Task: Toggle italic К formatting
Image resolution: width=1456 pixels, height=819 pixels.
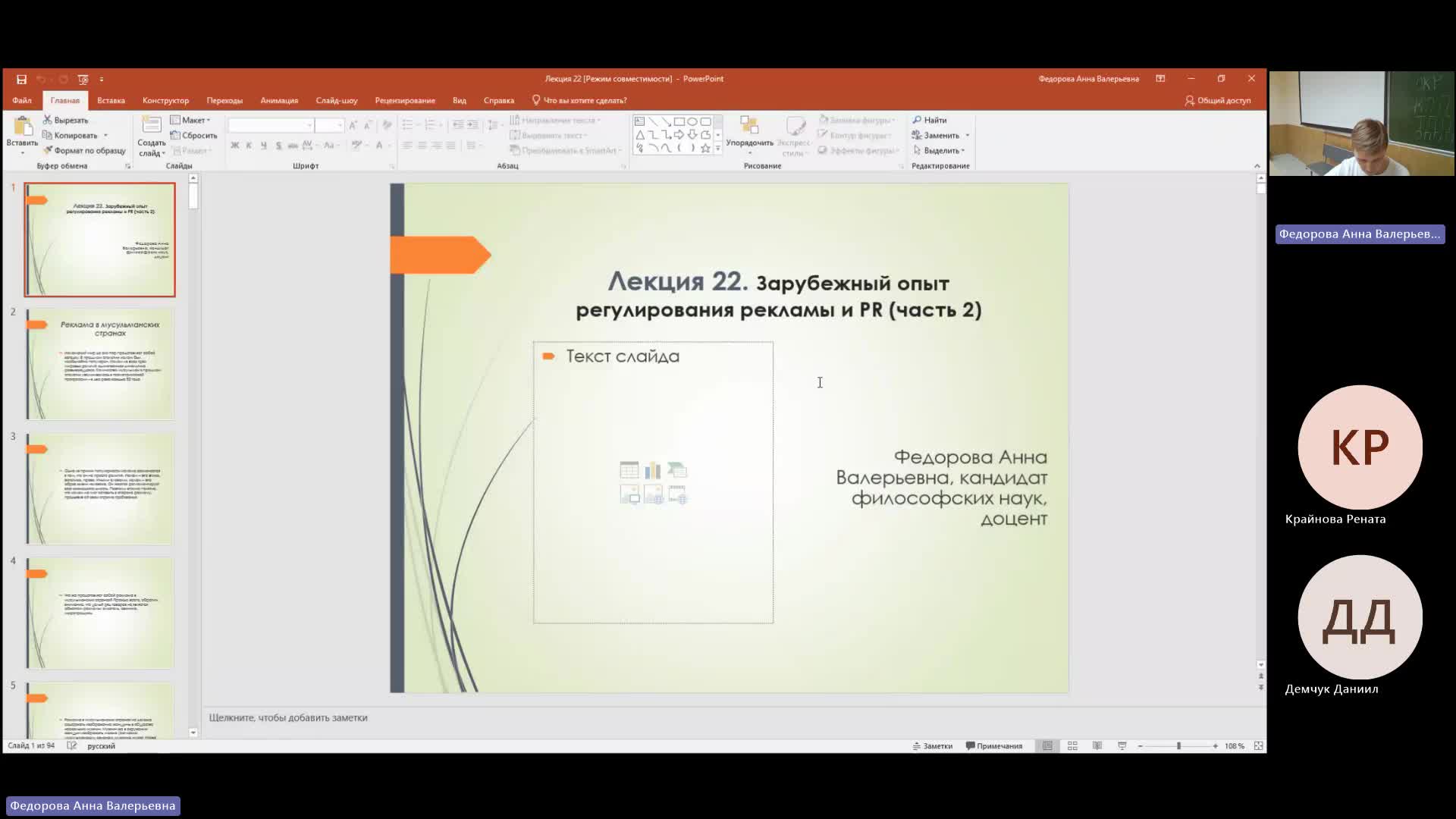Action: (x=249, y=145)
